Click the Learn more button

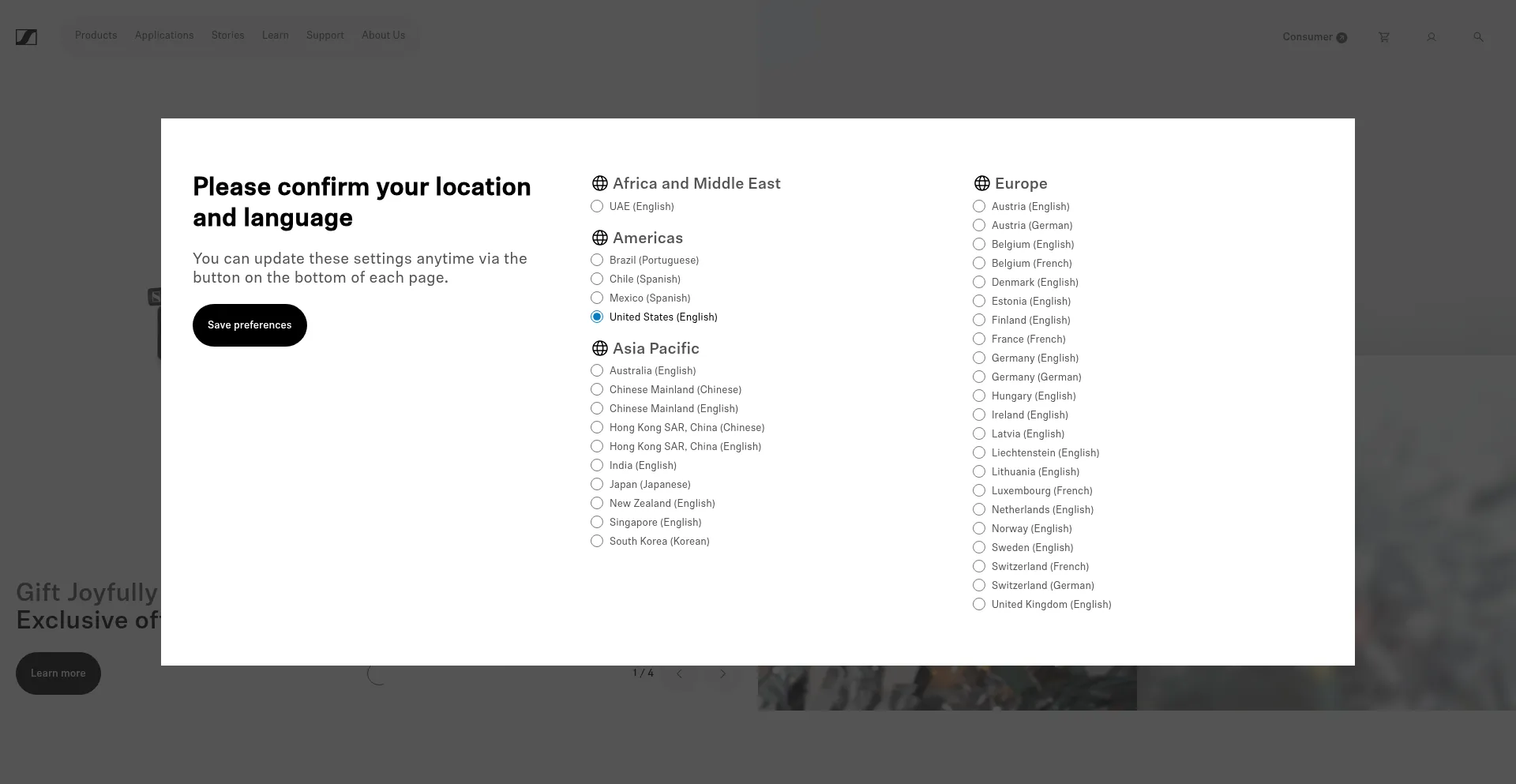point(58,673)
